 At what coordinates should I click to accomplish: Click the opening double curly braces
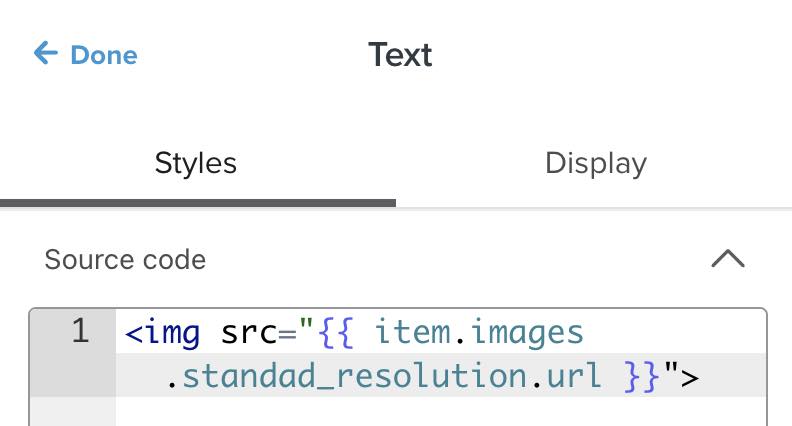point(338,332)
